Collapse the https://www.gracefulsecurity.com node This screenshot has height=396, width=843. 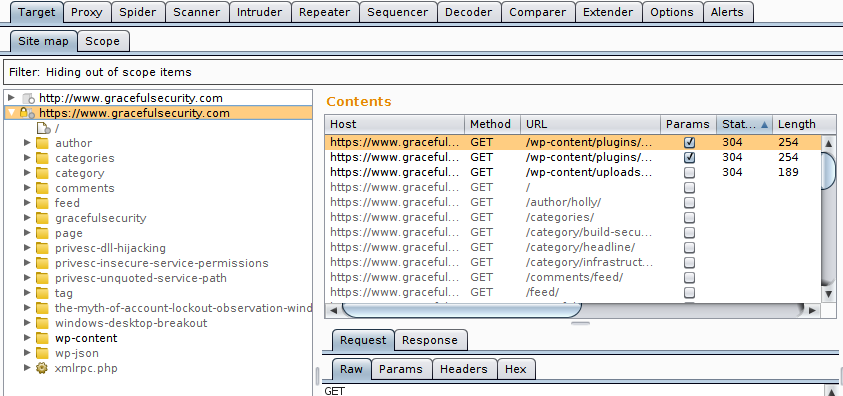pyautogui.click(x=11, y=113)
